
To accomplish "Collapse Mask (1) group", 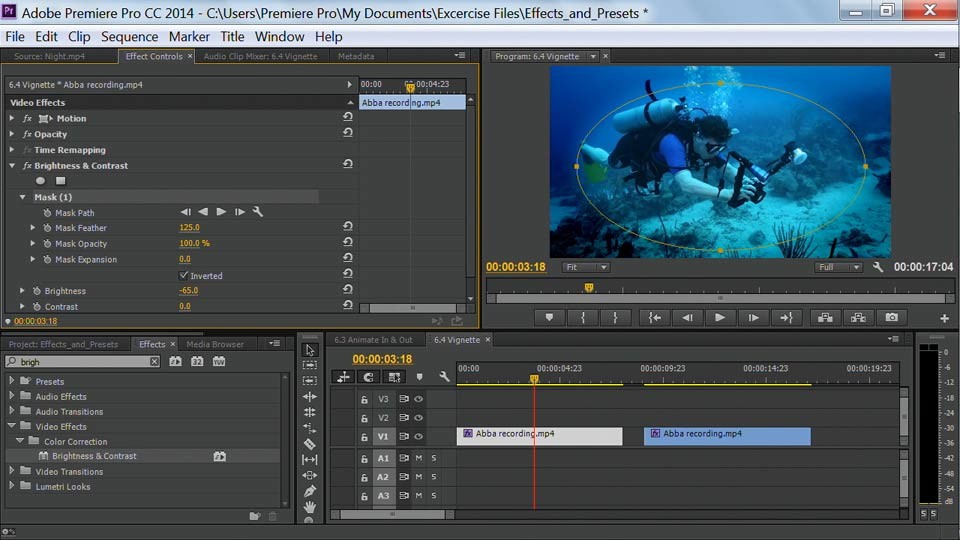I will tap(23, 197).
